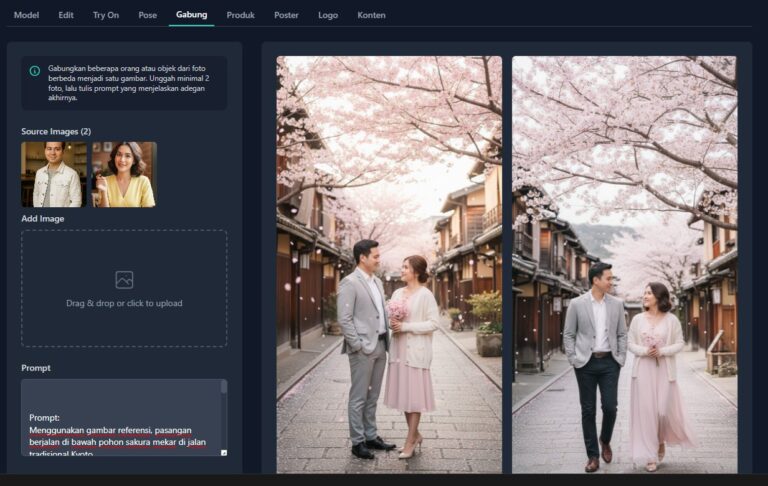The image size is (768, 486).
Task: Navigate to the Konten tab
Action: [371, 15]
